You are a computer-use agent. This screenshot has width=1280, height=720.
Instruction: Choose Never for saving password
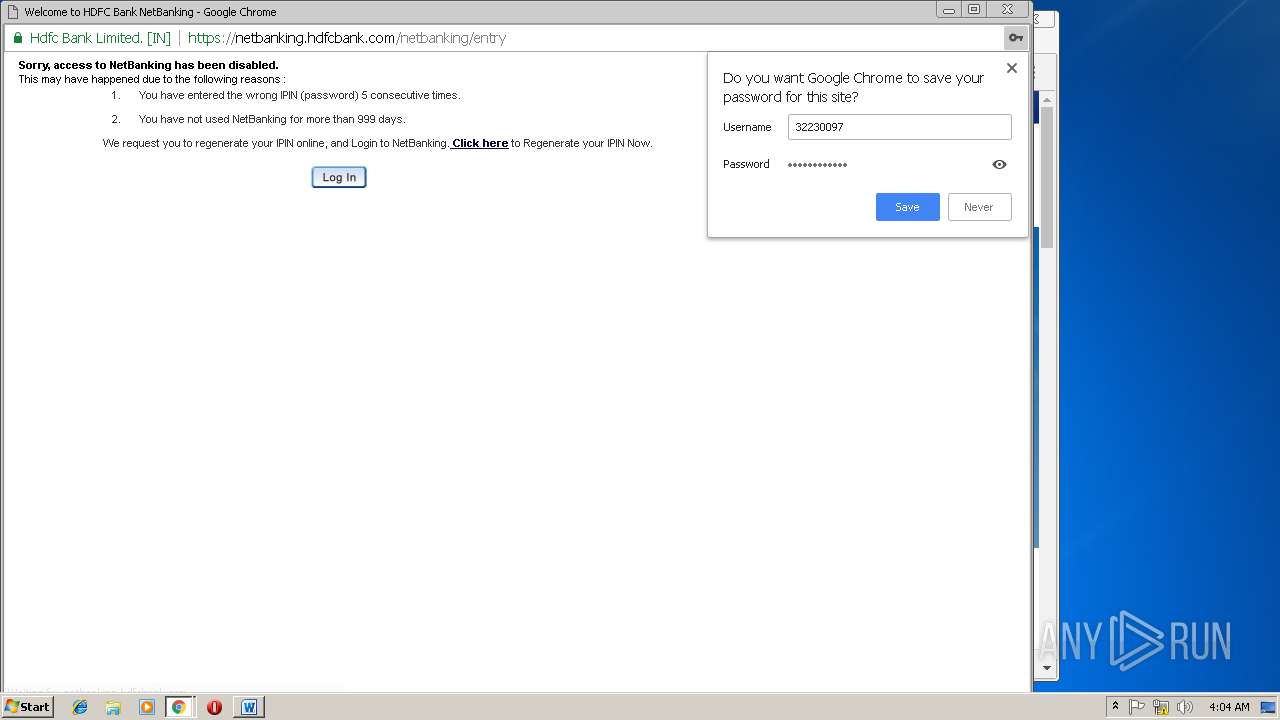979,207
